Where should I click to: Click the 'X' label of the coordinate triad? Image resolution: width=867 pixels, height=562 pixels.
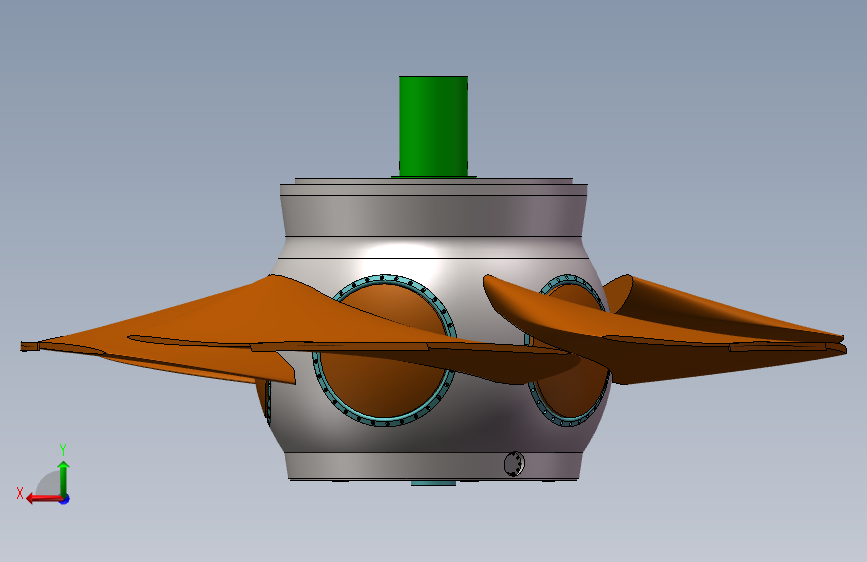tap(20, 493)
